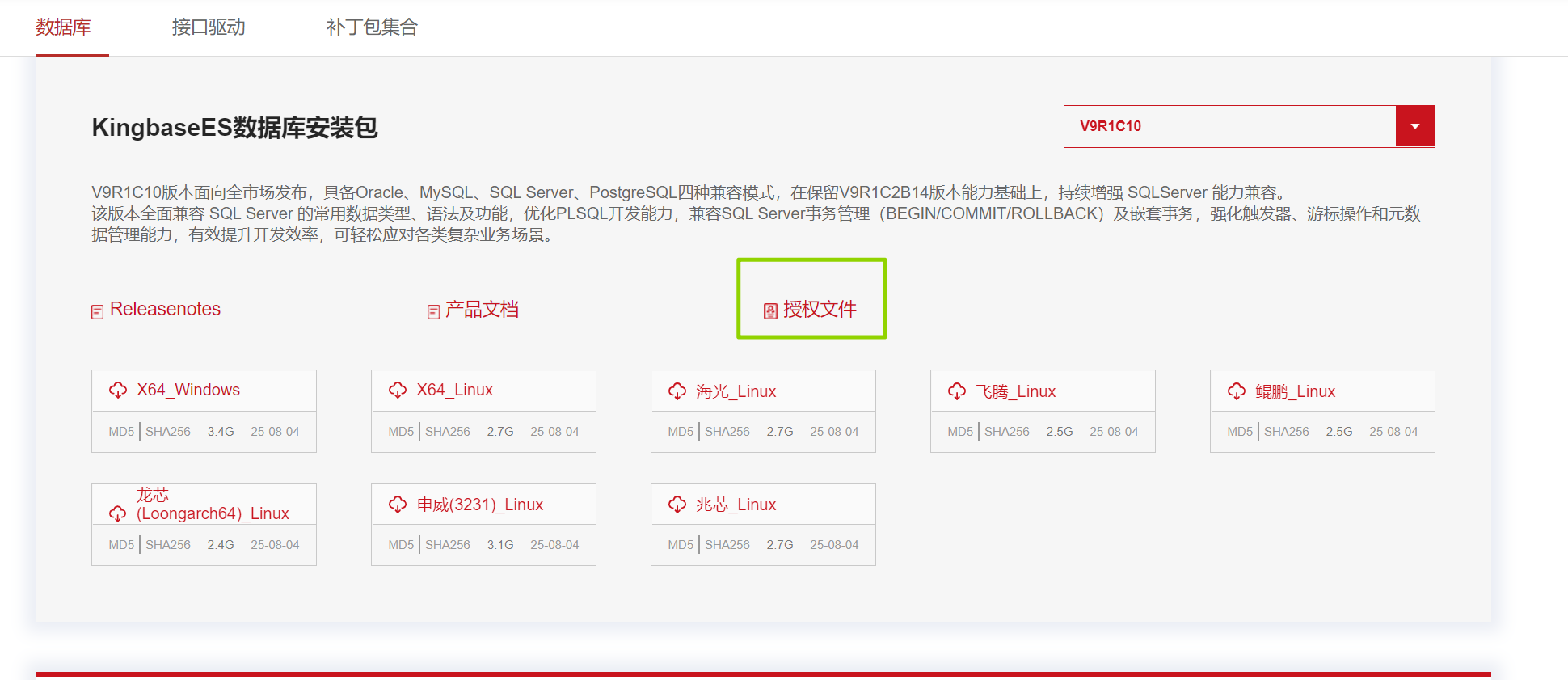
Task: Click the download cloud icon for X64_Linux
Action: click(398, 391)
